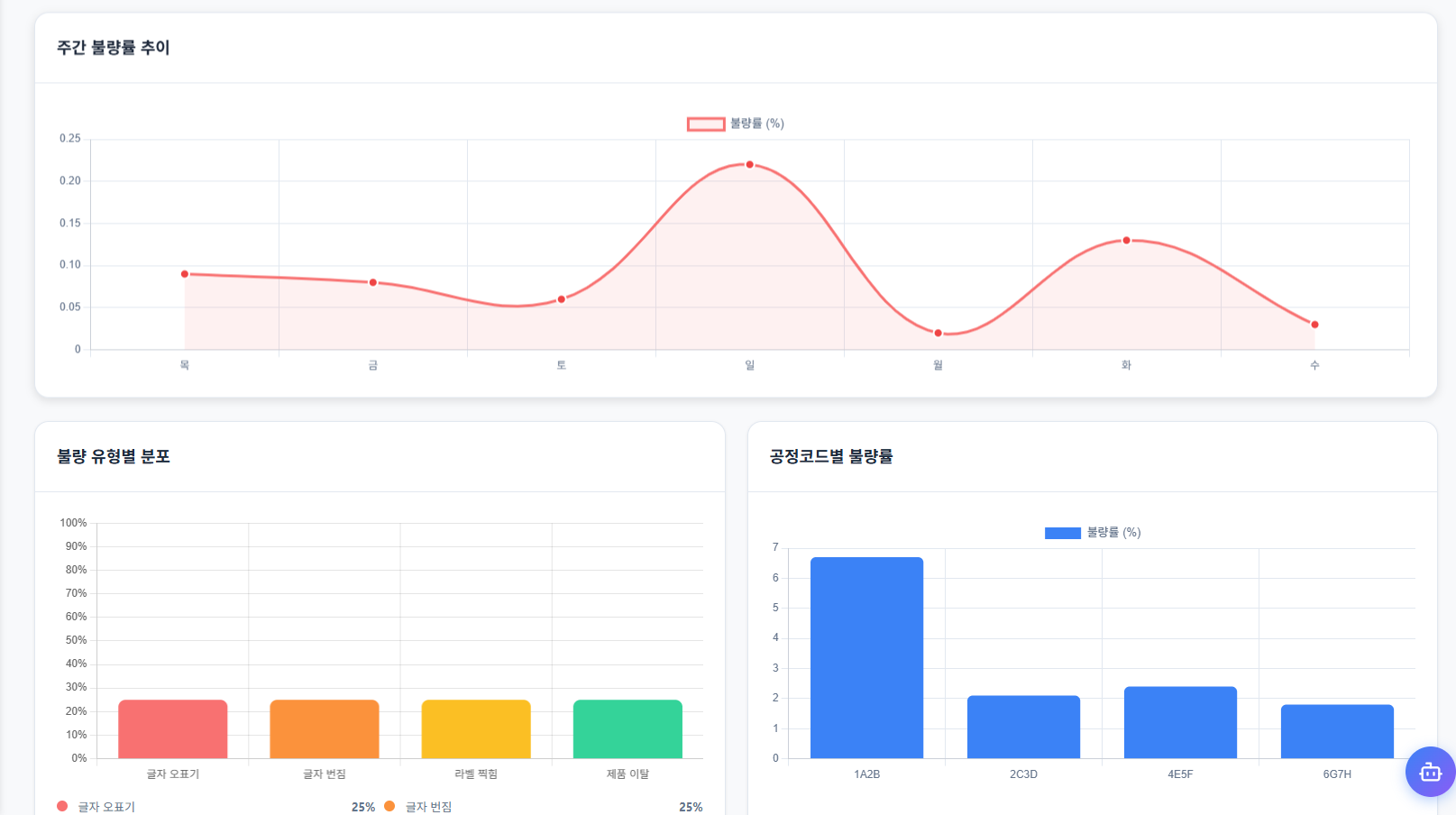Click the 주간 불량률 추이 heading

pyautogui.click(x=114, y=48)
